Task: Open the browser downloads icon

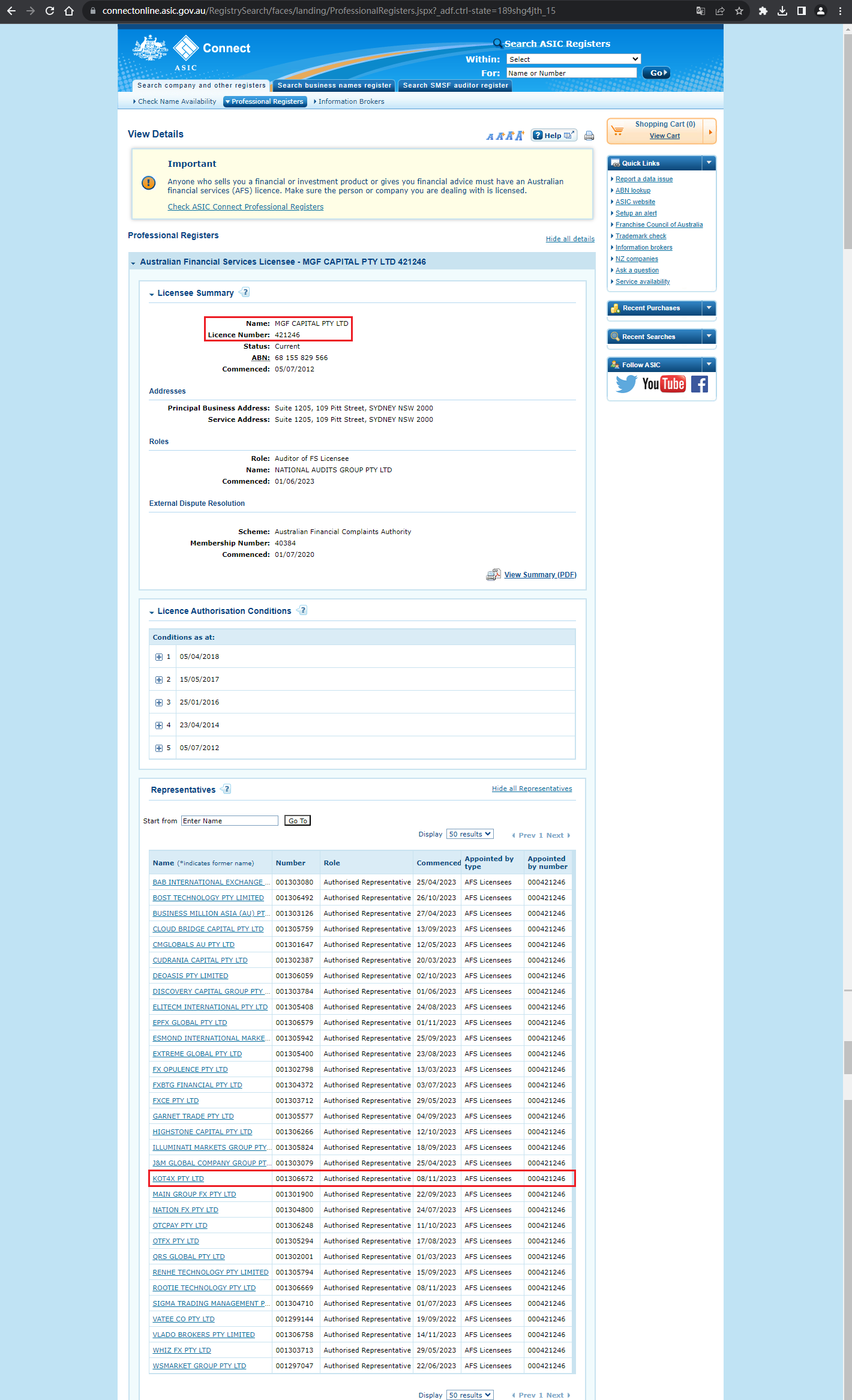Action: tap(782, 11)
